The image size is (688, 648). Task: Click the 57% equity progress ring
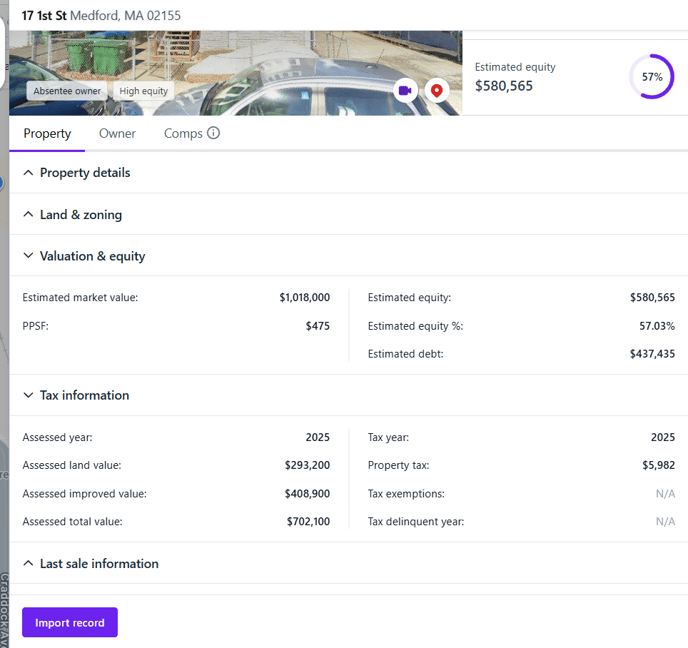[652, 77]
